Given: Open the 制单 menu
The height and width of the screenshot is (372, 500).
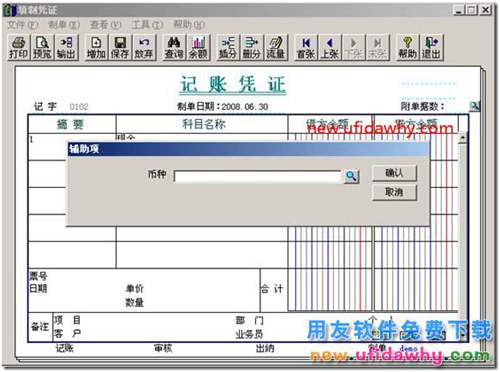Looking at the screenshot, I should (x=64, y=24).
